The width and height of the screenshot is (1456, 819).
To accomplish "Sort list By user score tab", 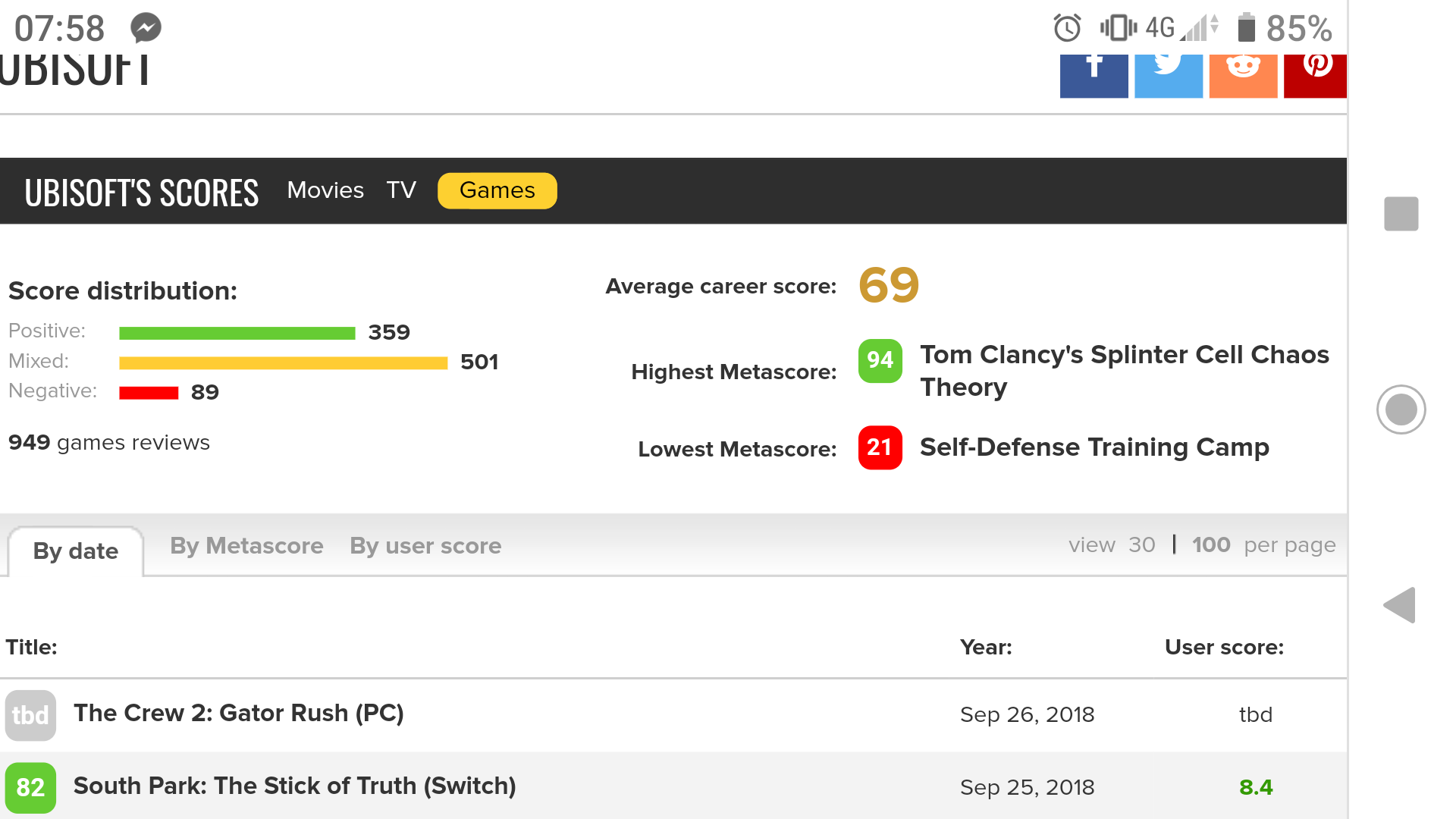I will click(425, 546).
